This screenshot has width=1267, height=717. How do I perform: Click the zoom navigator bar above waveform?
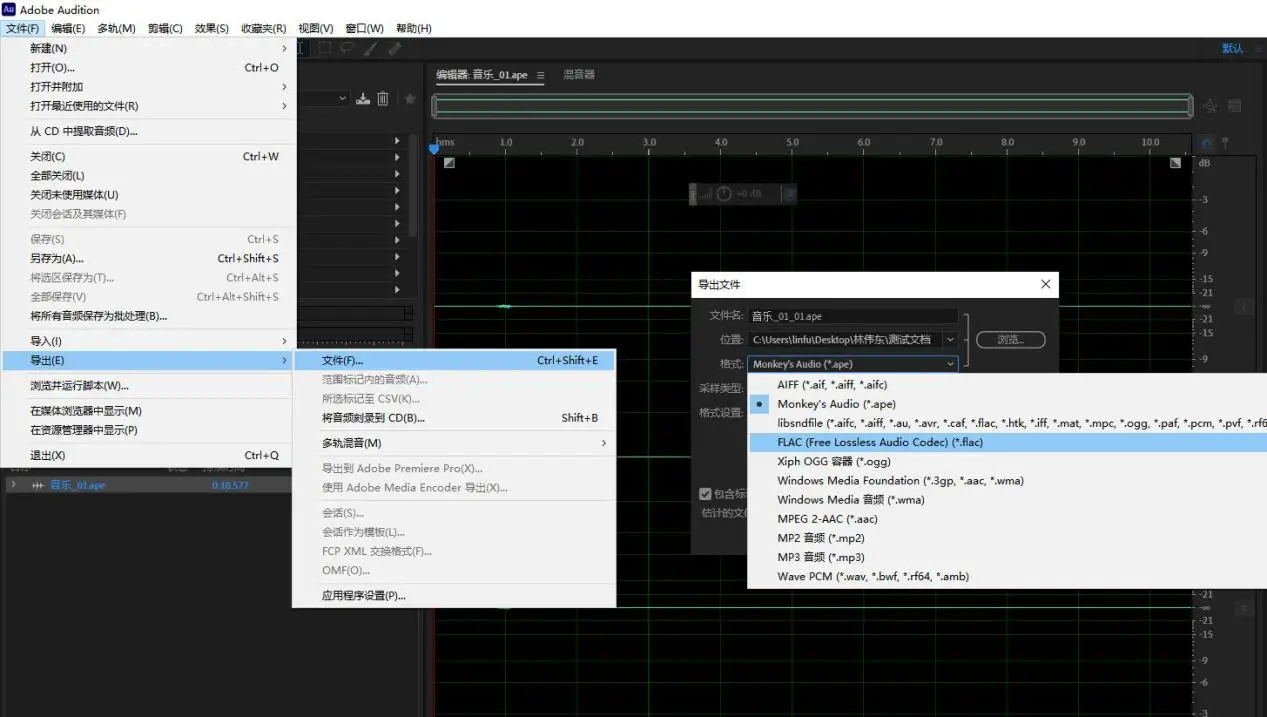coord(812,106)
